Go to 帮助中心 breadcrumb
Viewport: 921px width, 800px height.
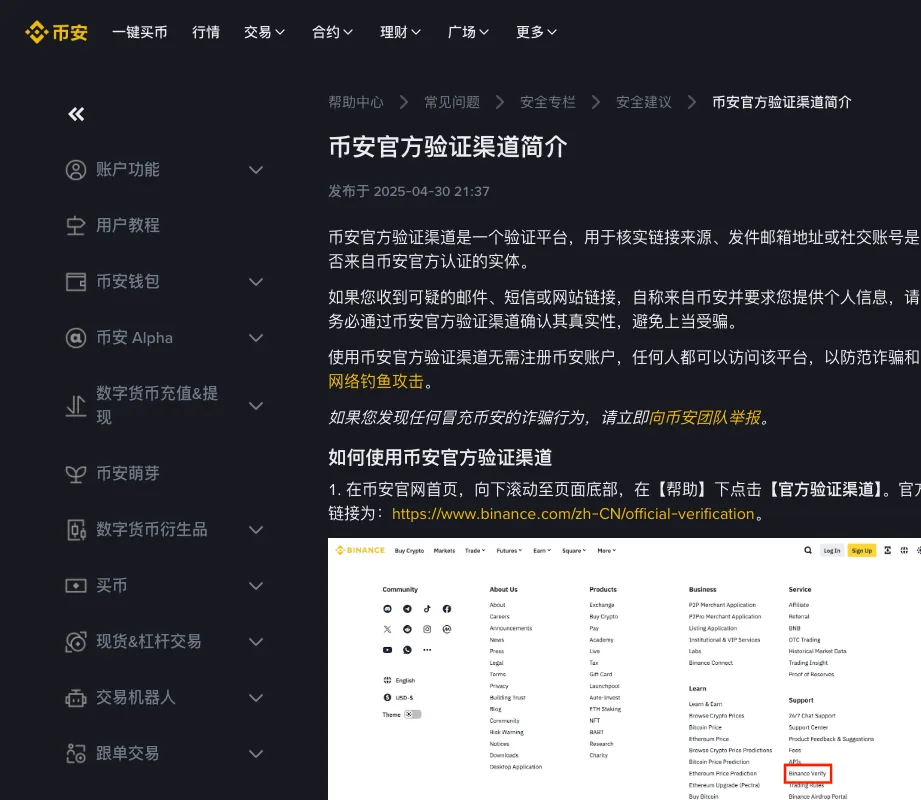point(356,102)
